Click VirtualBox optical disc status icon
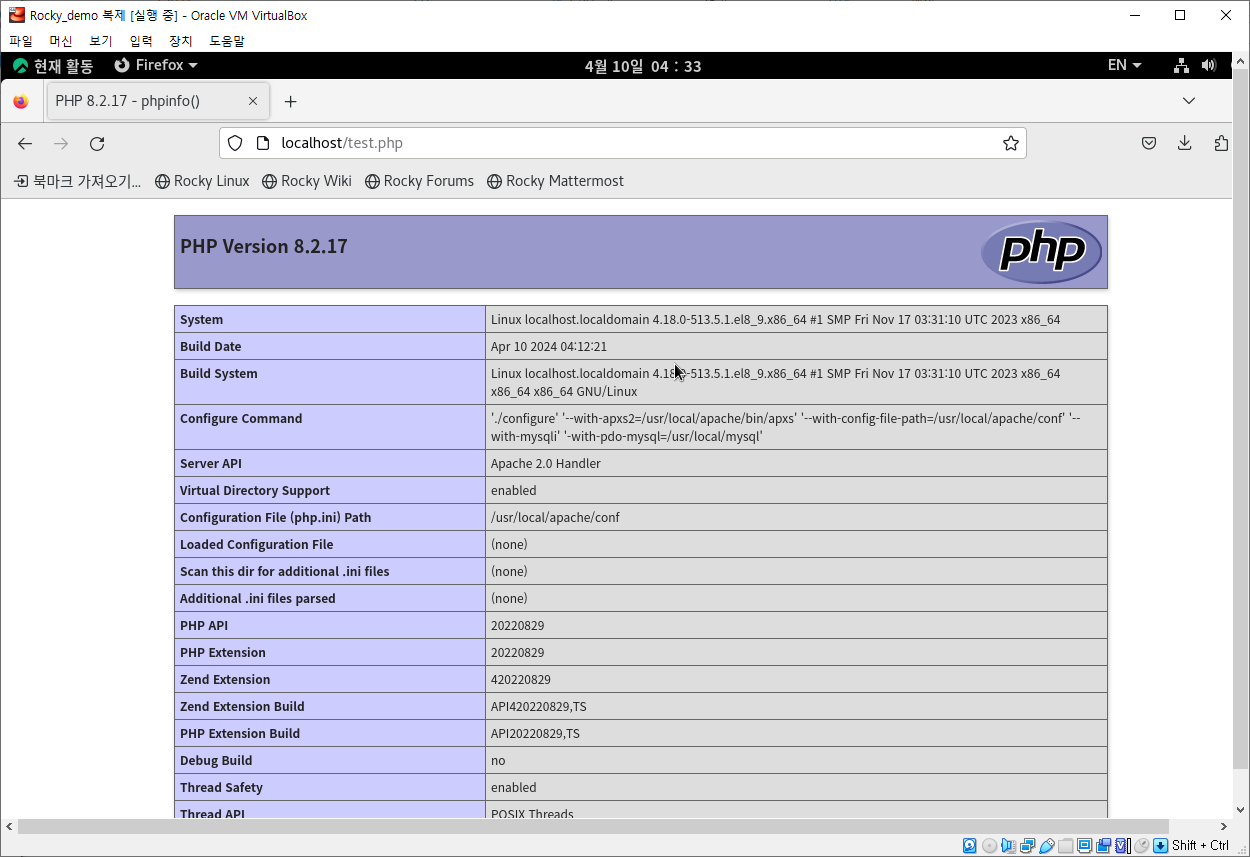The height and width of the screenshot is (857, 1250). click(989, 846)
